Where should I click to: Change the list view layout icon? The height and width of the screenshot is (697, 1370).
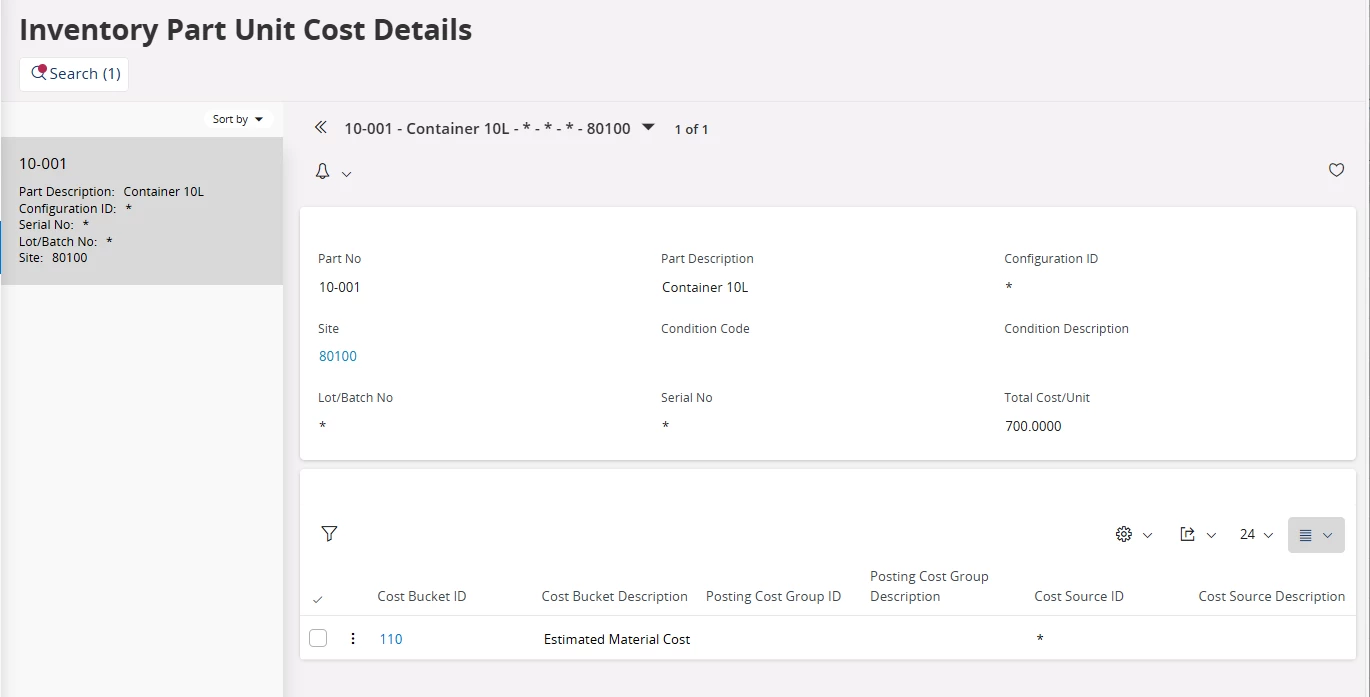click(x=1306, y=535)
